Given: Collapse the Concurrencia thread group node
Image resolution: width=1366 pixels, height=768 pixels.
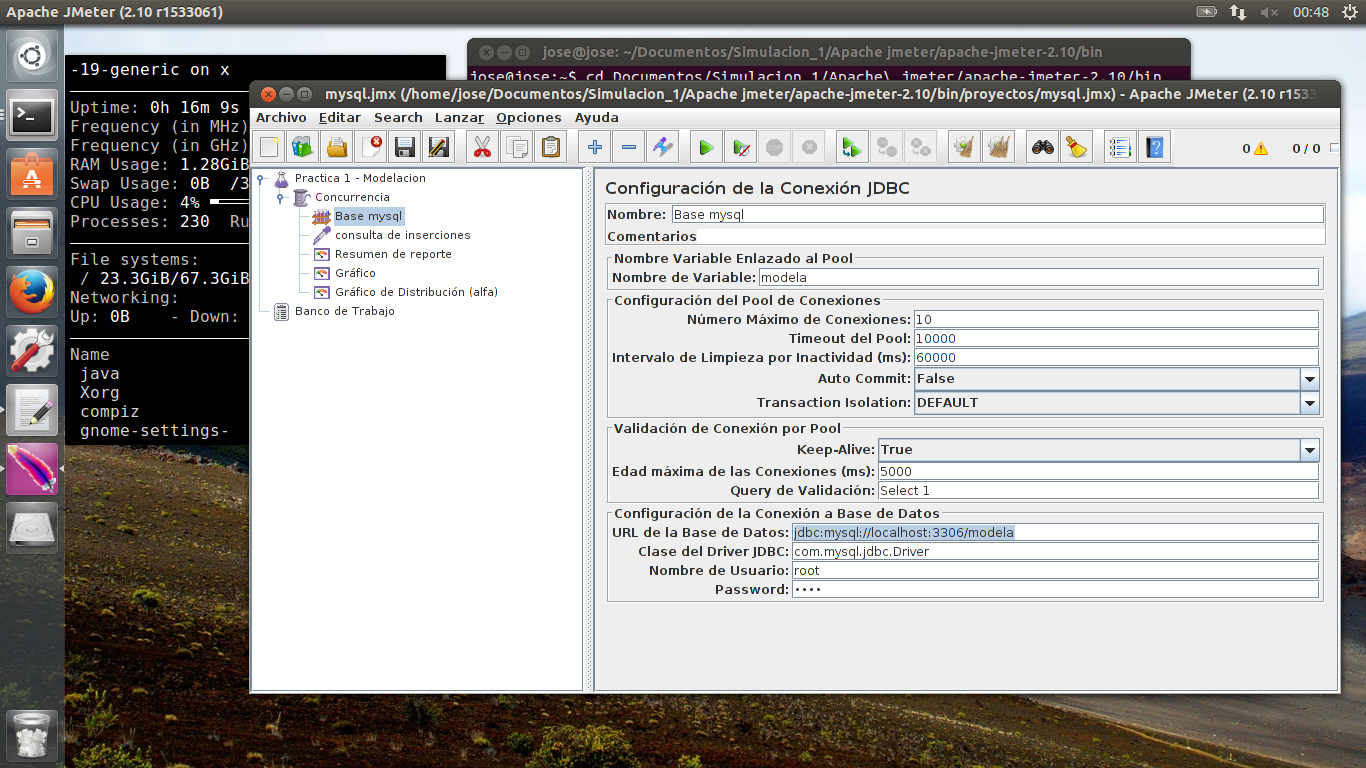Looking at the screenshot, I should [x=281, y=198].
